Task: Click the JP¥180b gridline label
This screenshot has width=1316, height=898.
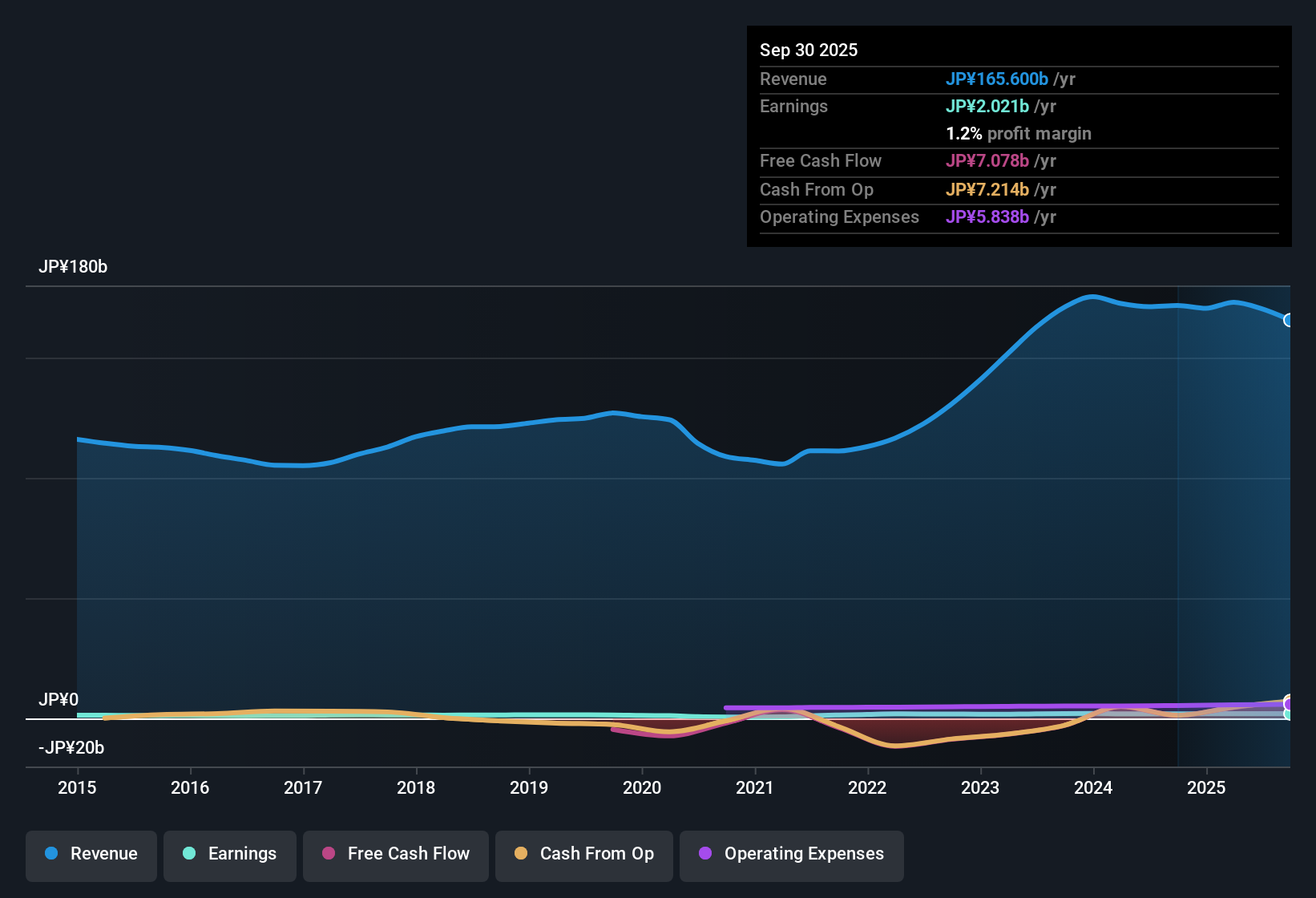Action: point(74,266)
